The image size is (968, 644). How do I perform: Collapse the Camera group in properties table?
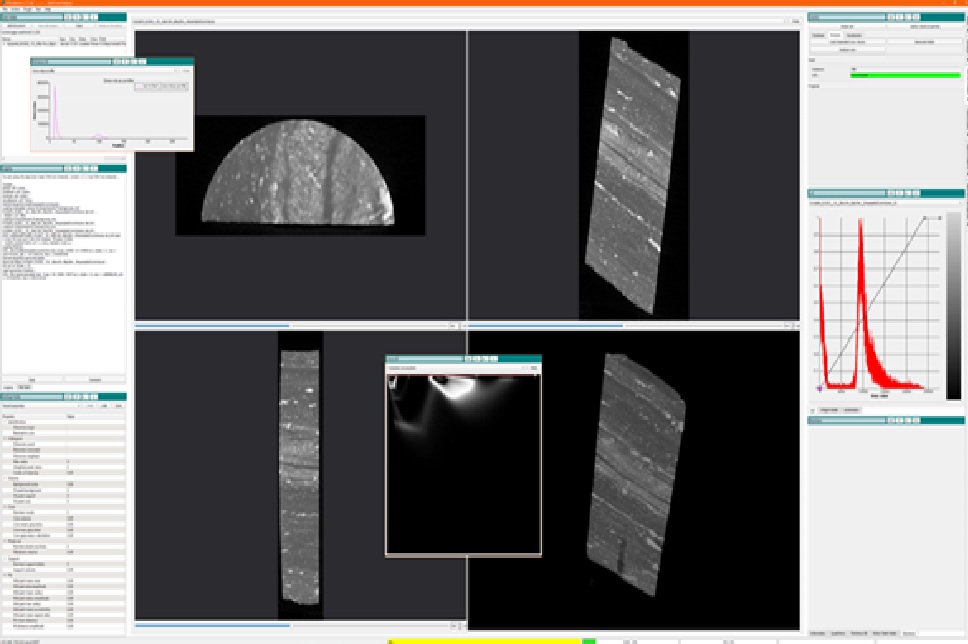coord(4,478)
